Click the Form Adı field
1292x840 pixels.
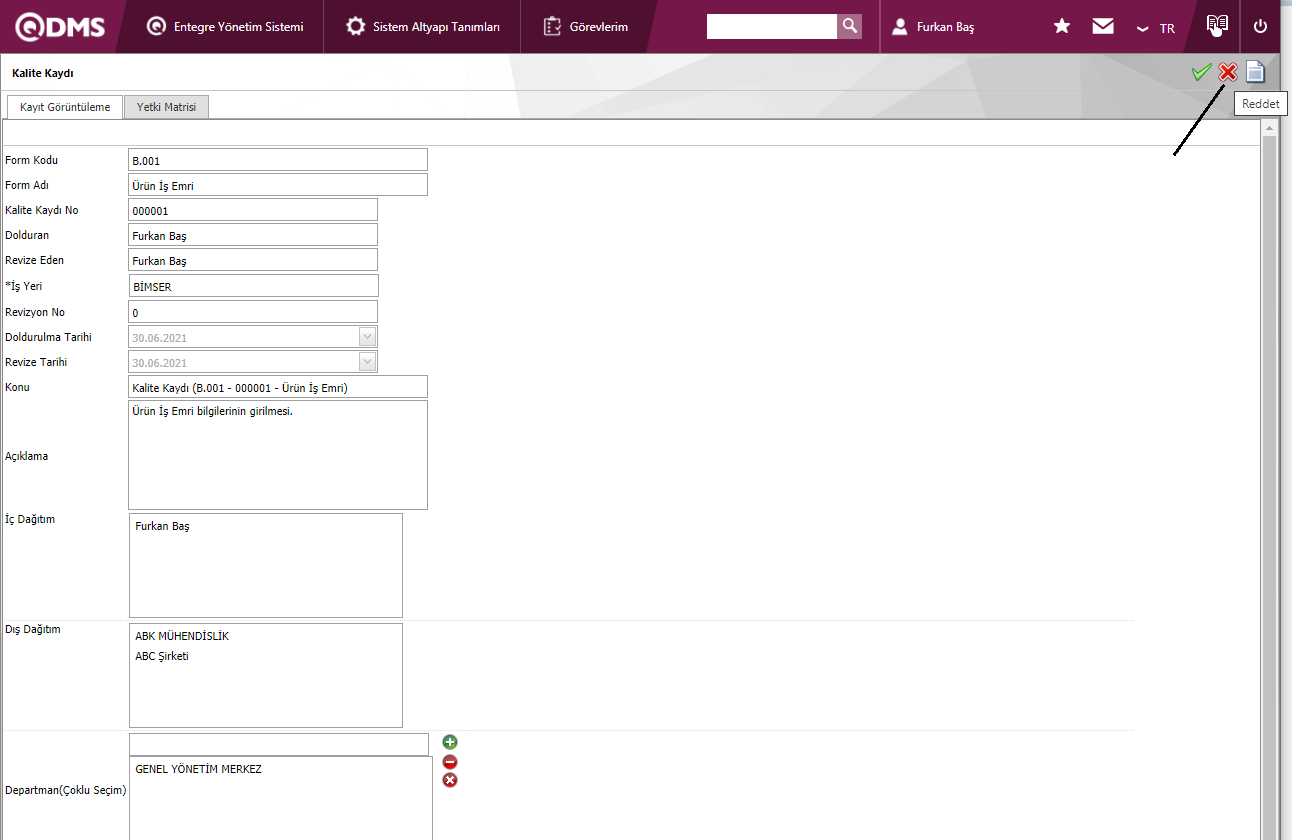point(278,185)
